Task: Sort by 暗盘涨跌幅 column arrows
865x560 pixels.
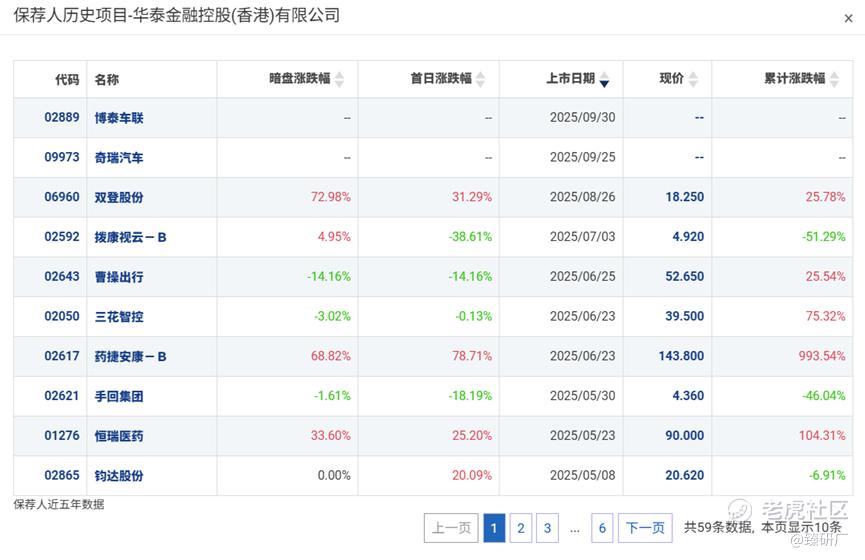Action: point(339,79)
